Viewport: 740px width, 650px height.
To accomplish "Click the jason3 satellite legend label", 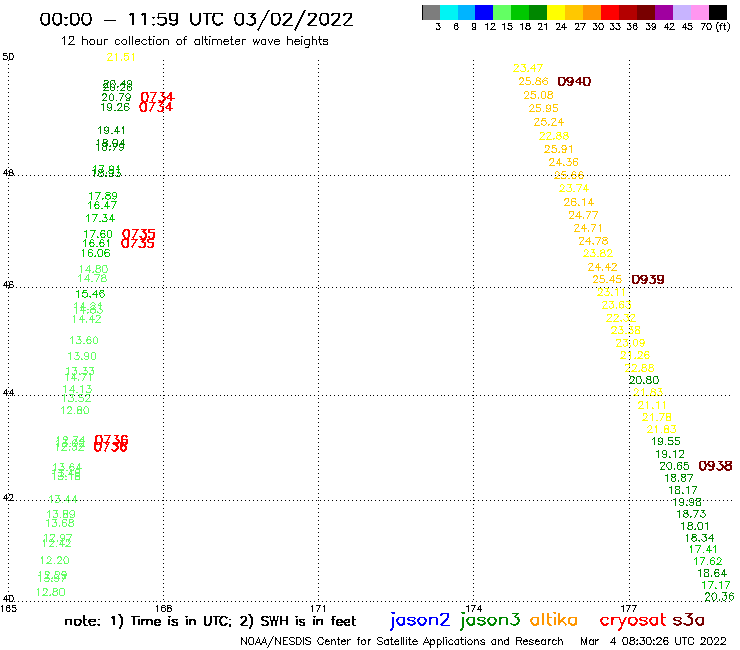I will click(490, 620).
